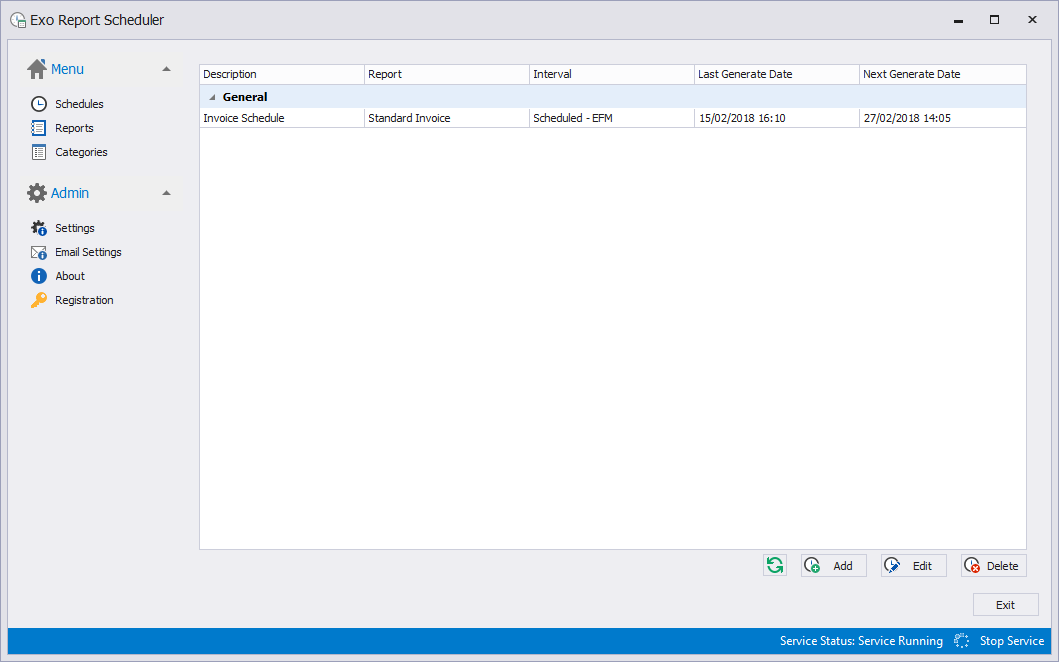Collapse the General group in the grid
This screenshot has width=1059, height=662.
click(x=211, y=97)
